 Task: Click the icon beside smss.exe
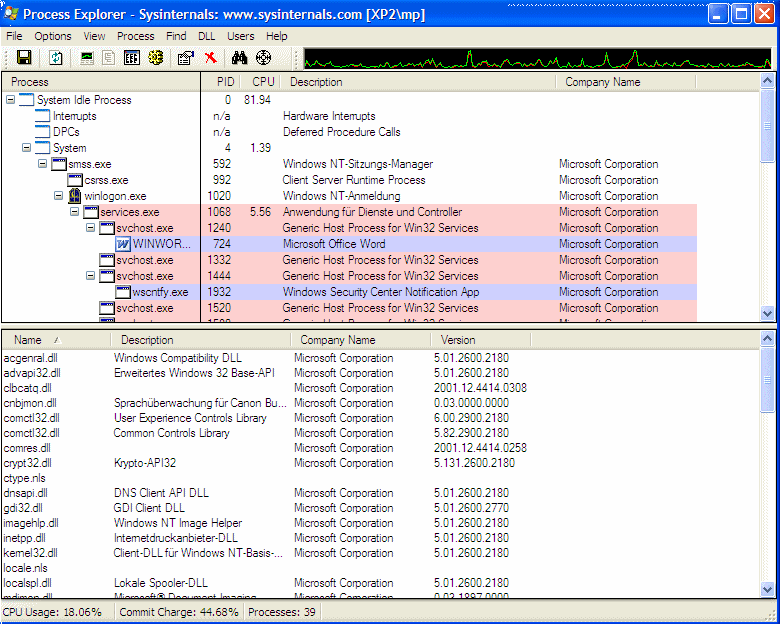[x=59, y=164]
